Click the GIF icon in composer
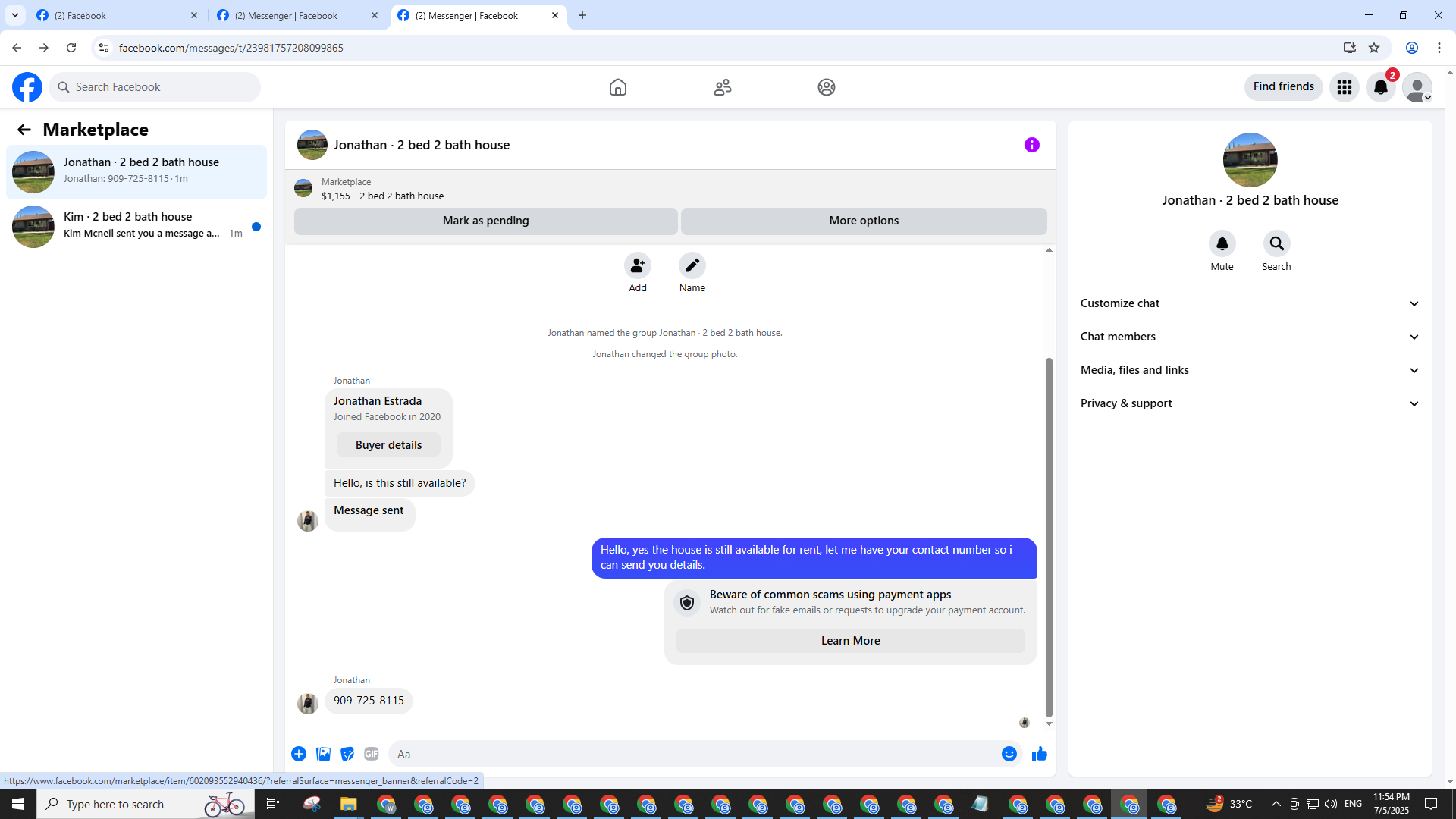 coord(371,754)
